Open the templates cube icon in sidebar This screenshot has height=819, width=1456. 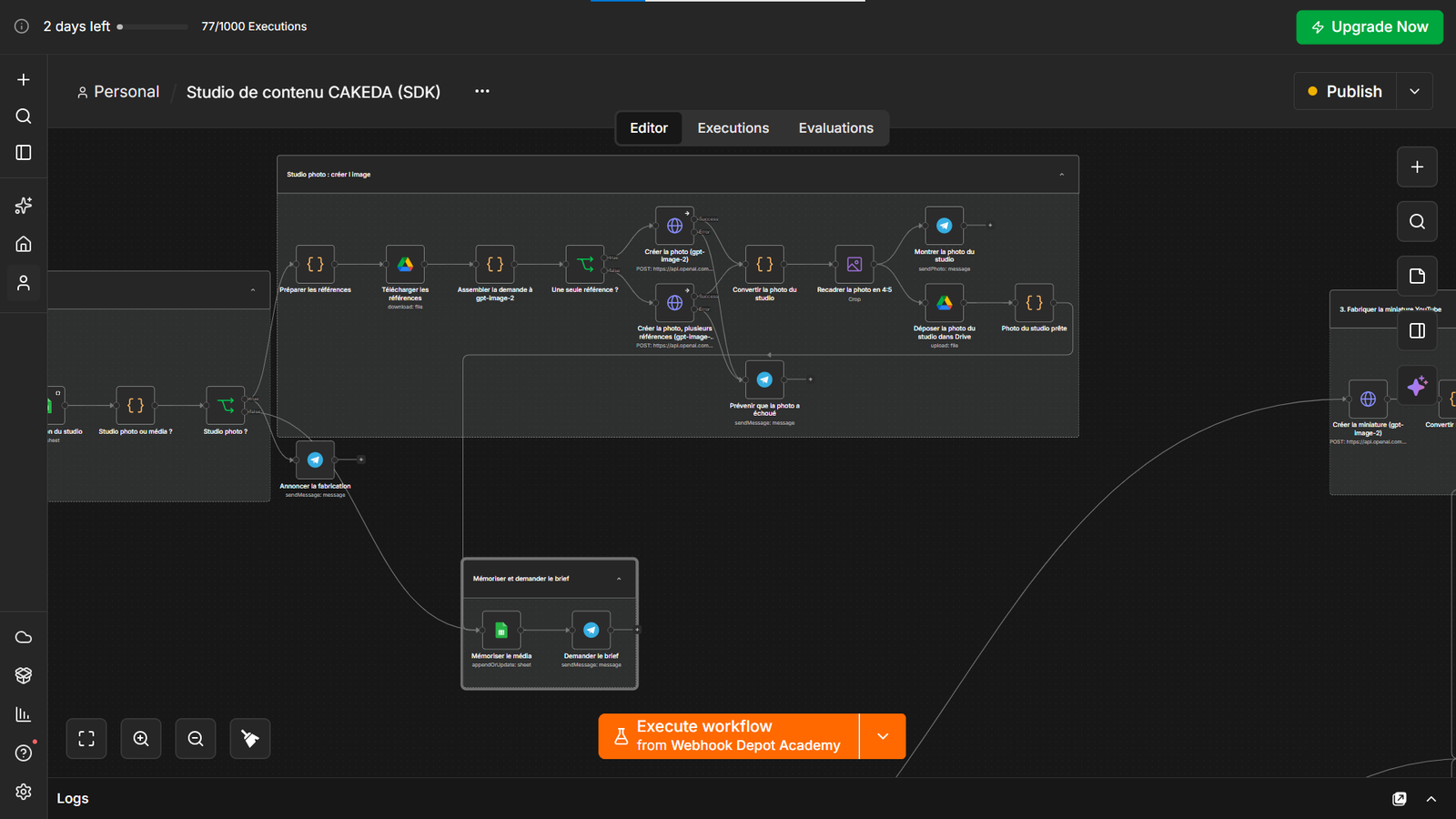24,675
